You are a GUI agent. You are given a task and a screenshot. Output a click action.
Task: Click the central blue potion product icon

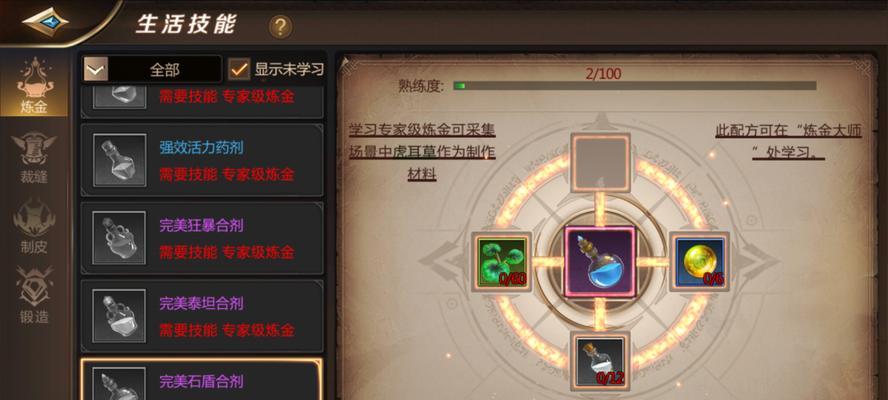(600, 262)
